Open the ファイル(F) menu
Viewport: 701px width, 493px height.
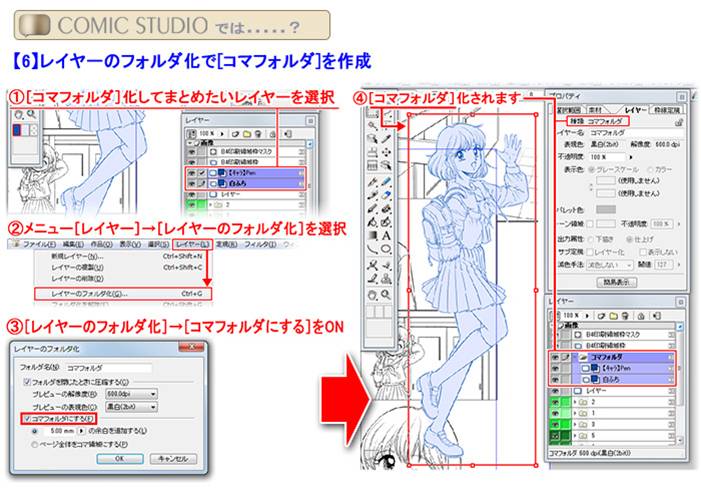pos(39,244)
